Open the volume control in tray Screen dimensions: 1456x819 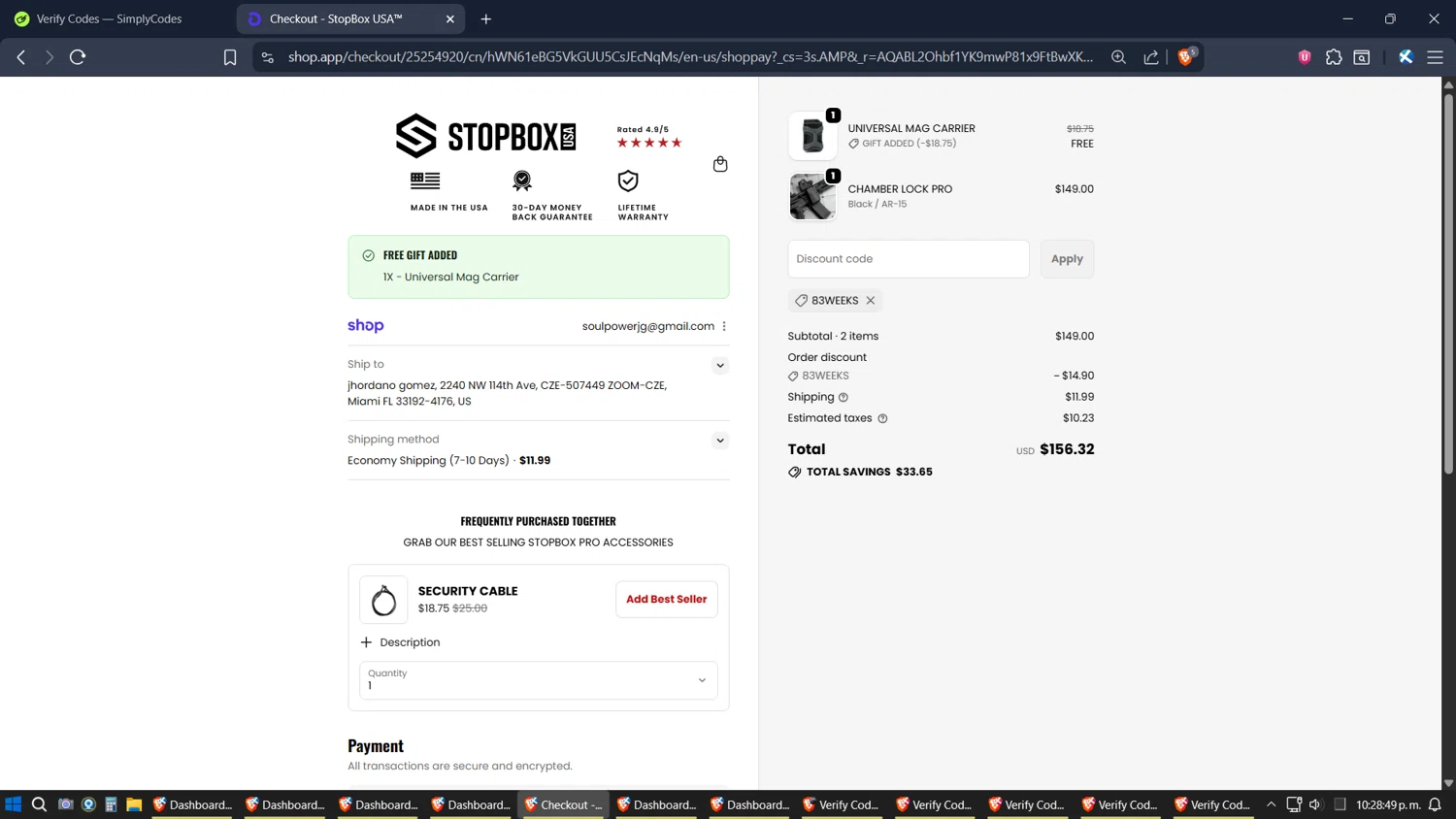[x=1315, y=804]
